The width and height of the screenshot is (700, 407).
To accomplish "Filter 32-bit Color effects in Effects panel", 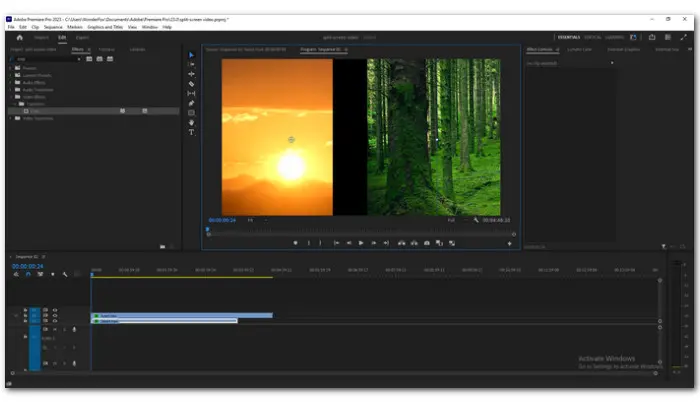I will click(x=100, y=59).
